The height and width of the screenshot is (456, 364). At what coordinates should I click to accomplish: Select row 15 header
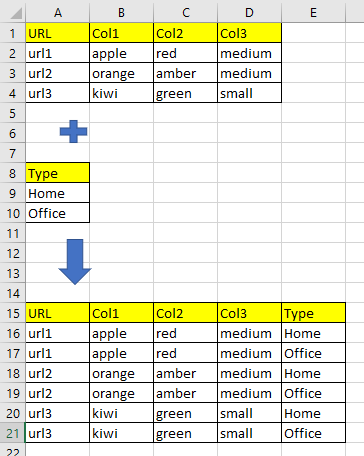tap(13, 313)
